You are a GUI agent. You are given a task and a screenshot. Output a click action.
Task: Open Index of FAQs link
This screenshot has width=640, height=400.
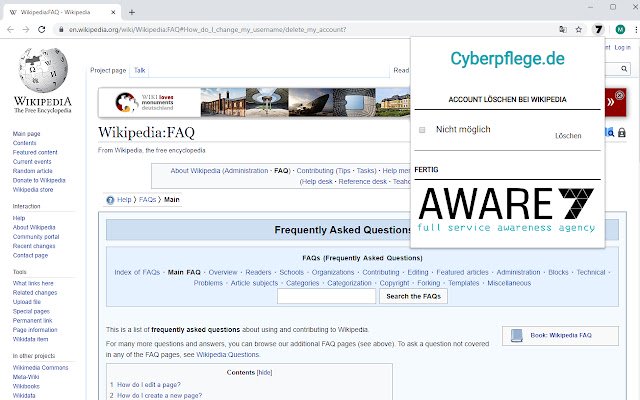click(x=137, y=272)
